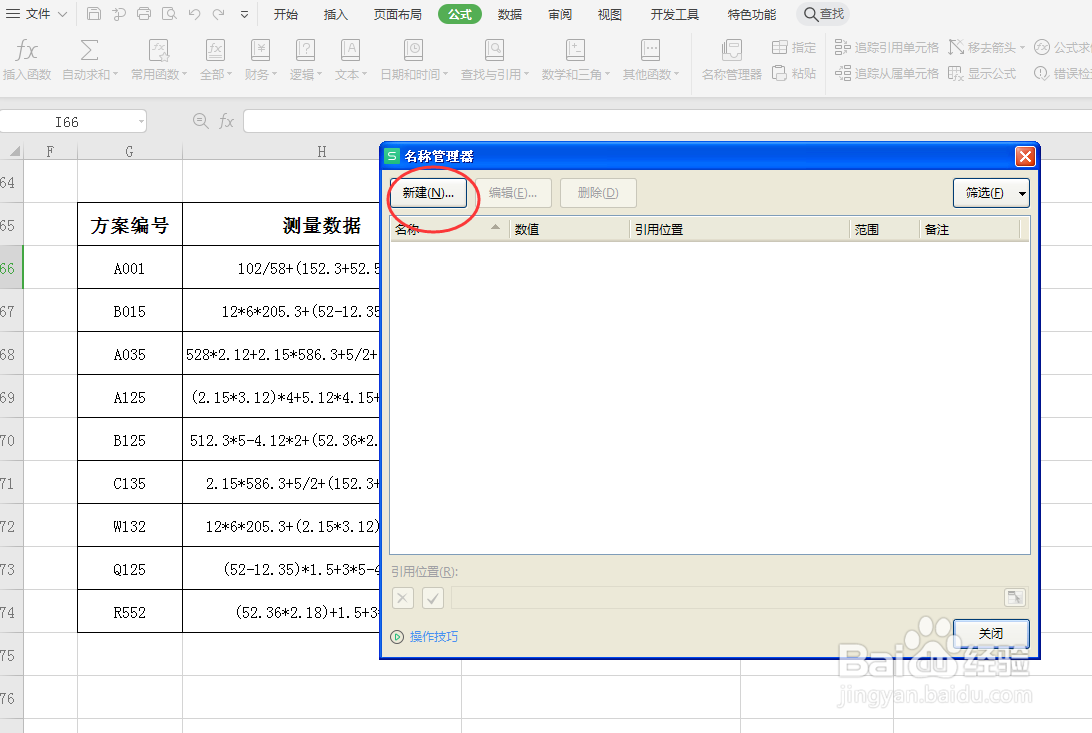Open the 筛选(F) dropdown in dialog
Screen dimensions: 1092x733
991,193
